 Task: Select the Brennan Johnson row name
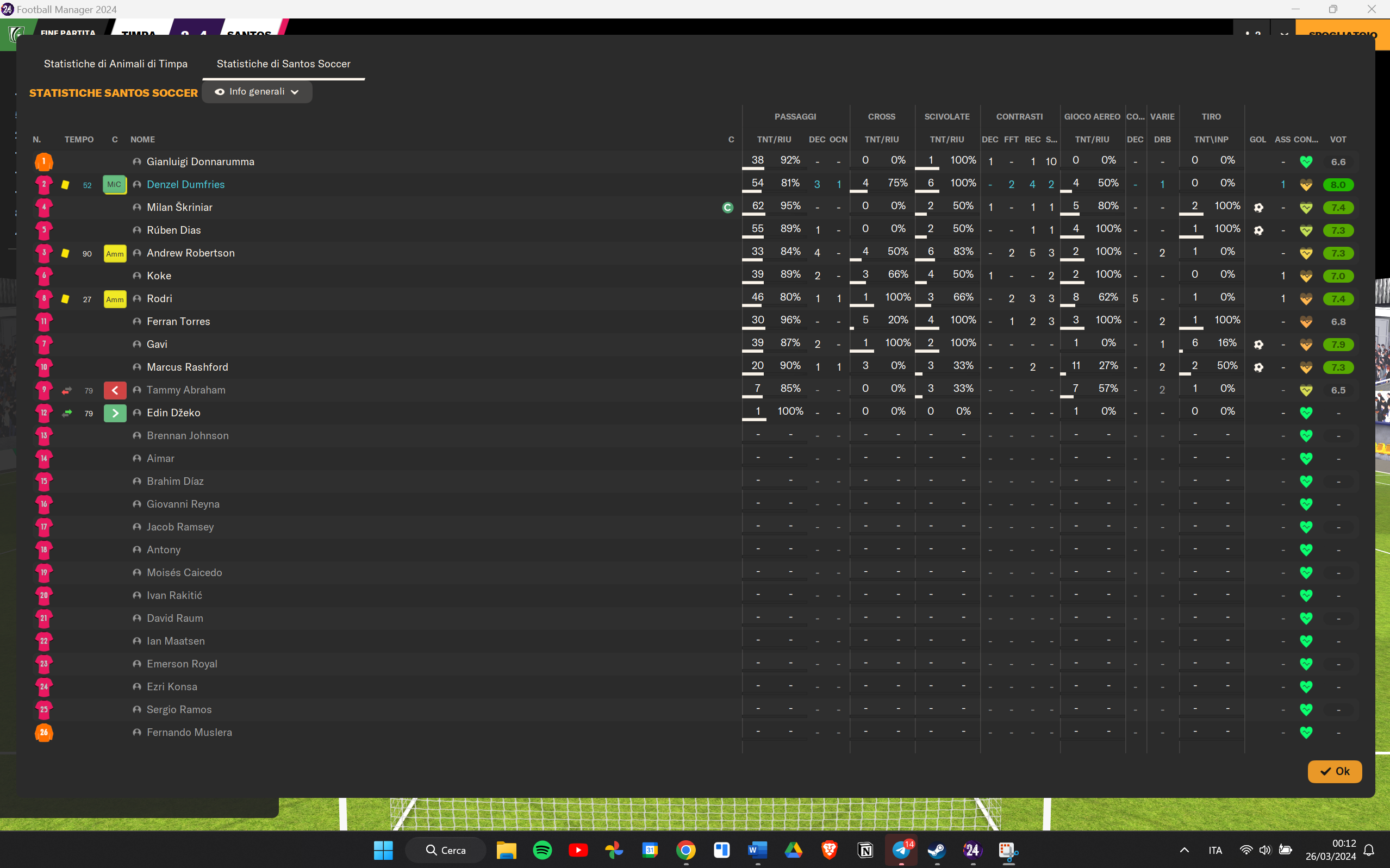[187, 436]
